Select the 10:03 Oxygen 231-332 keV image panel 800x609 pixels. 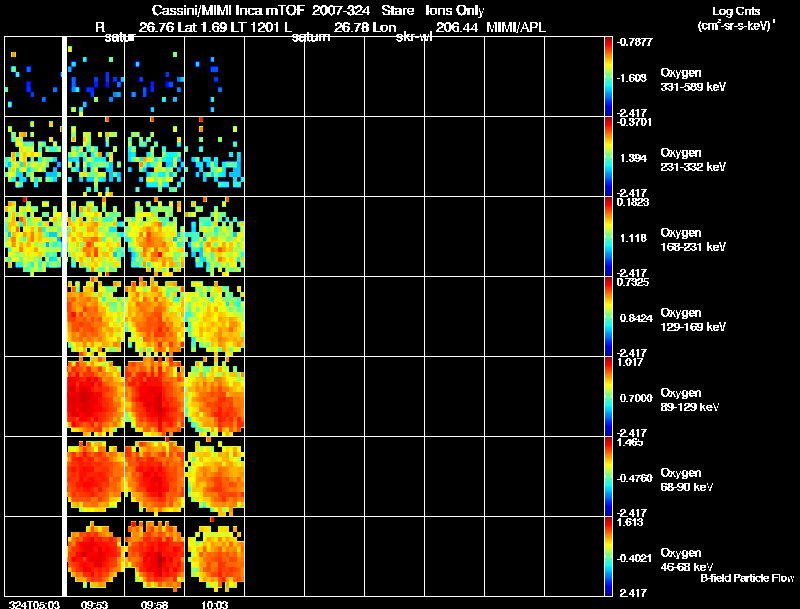pos(215,157)
